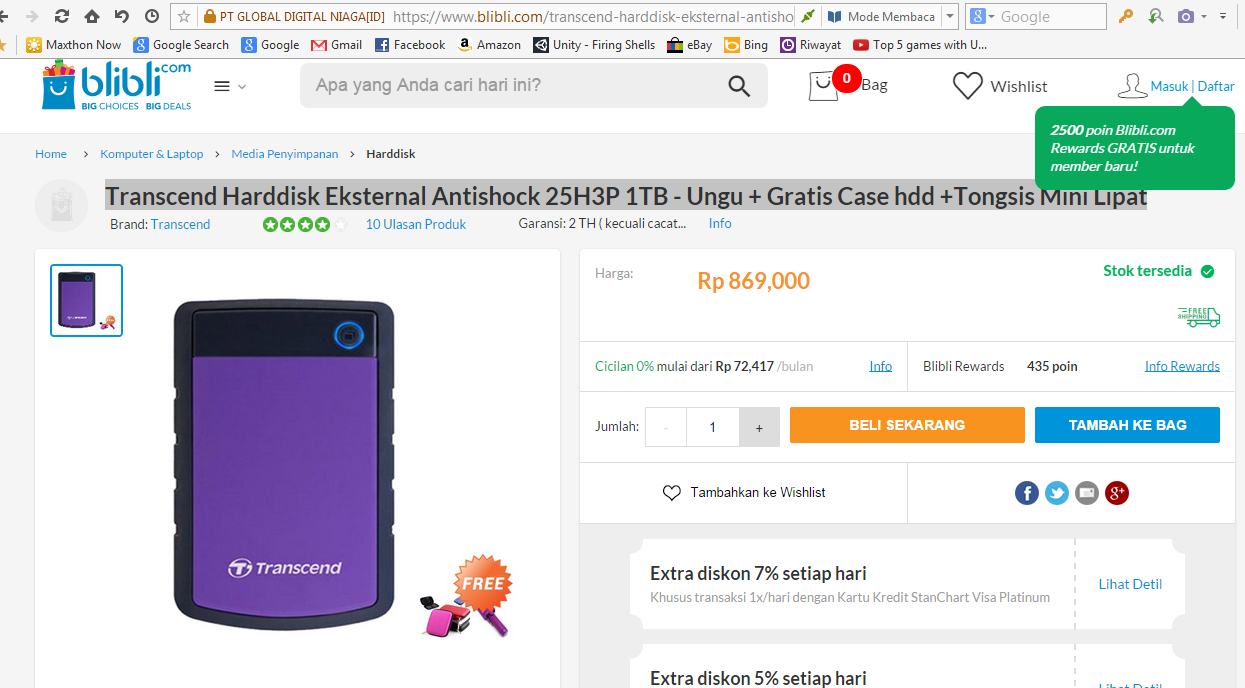Reload the page with refresh icon
This screenshot has width=1245, height=688.
point(62,16)
